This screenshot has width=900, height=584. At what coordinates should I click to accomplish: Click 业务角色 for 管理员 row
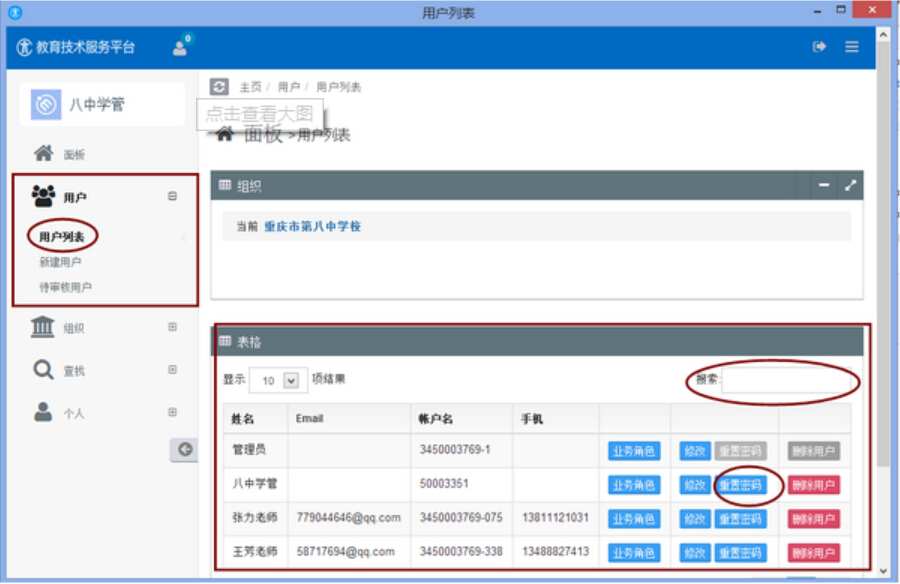pos(634,451)
